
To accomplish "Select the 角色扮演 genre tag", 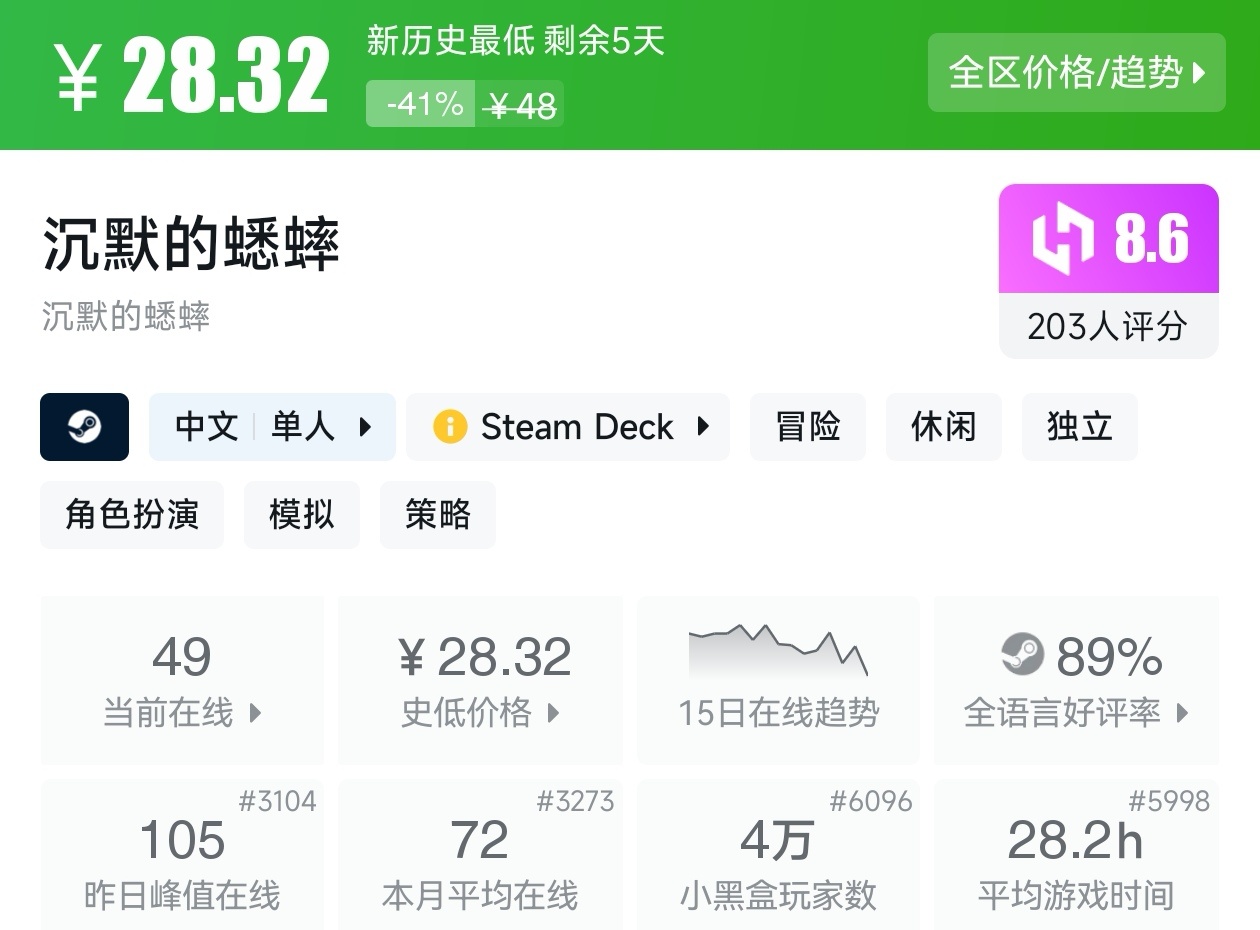I will click(132, 515).
